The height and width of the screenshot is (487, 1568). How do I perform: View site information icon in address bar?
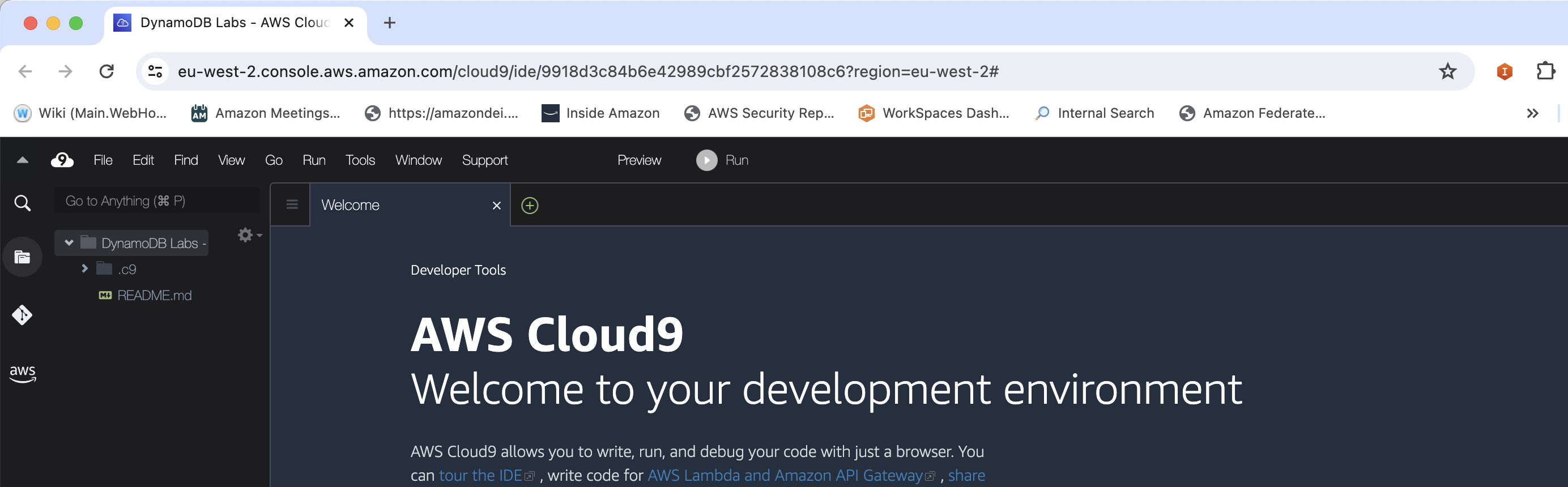[x=155, y=72]
